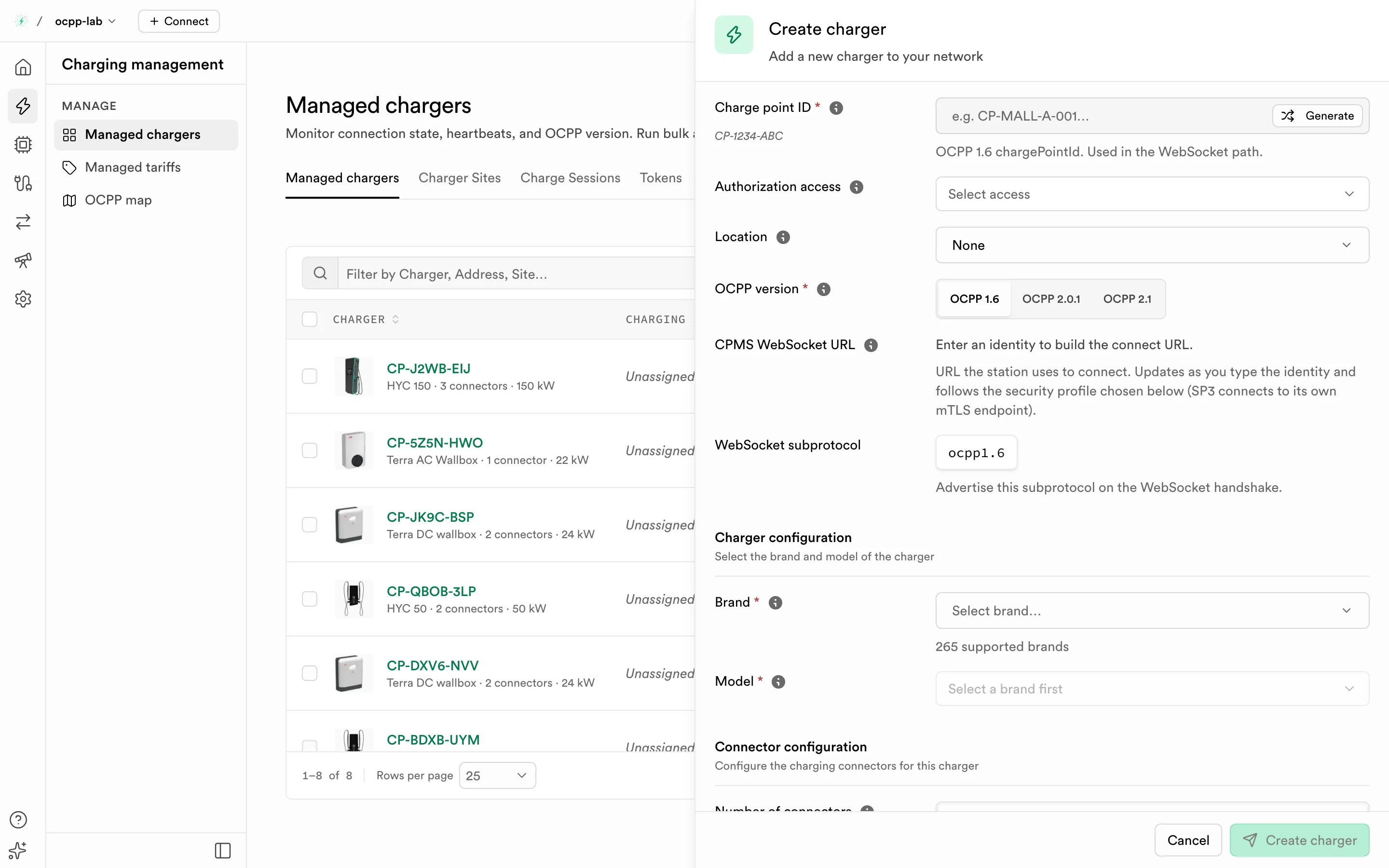Switch to the Charge Sessions tab

(x=570, y=178)
